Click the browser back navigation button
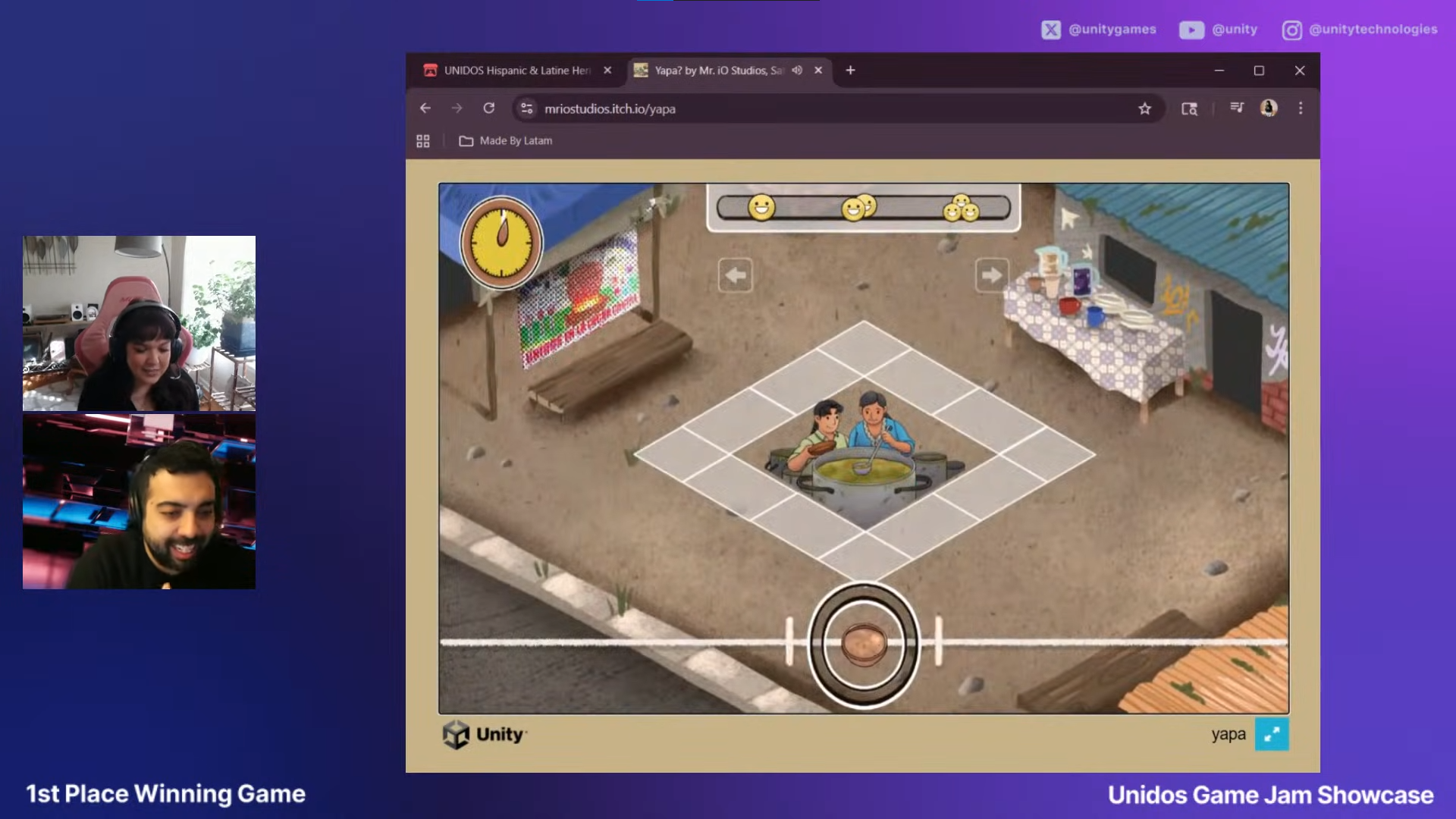Image resolution: width=1456 pixels, height=819 pixels. [x=425, y=108]
